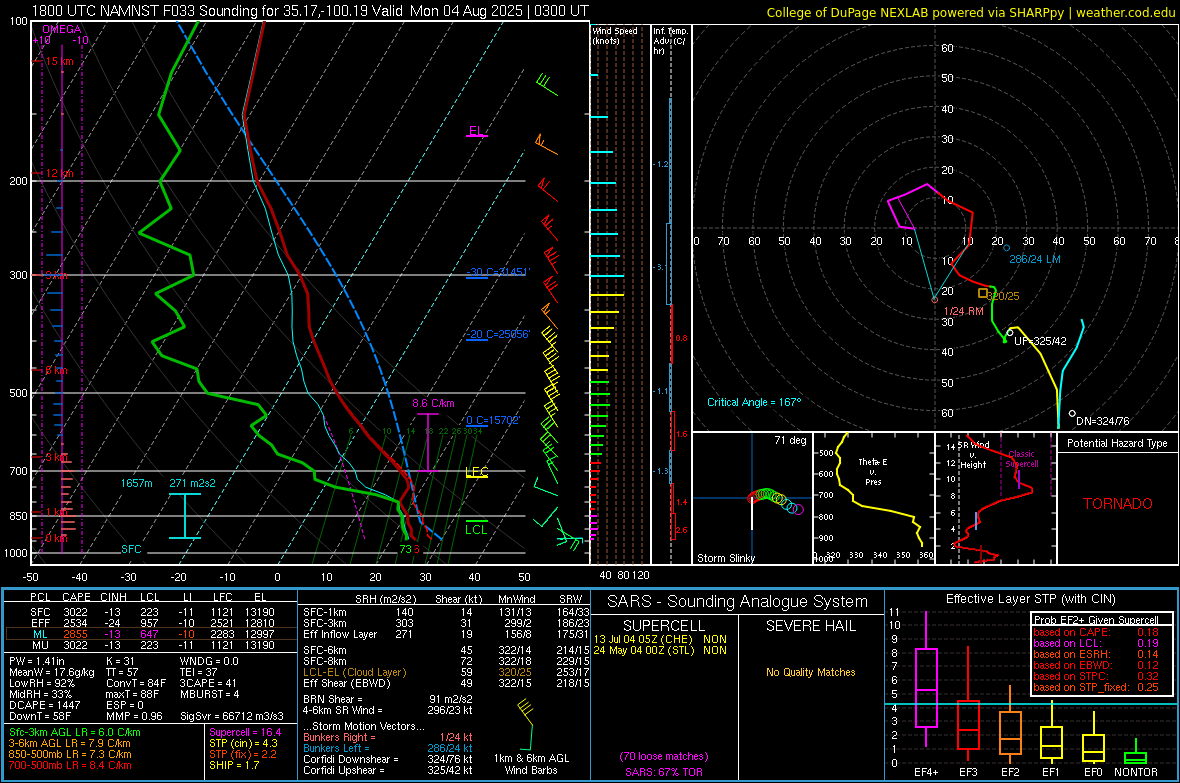Click the BRN Shear = 91 m2/s2 line
This screenshot has width=1180, height=783.
point(388,699)
